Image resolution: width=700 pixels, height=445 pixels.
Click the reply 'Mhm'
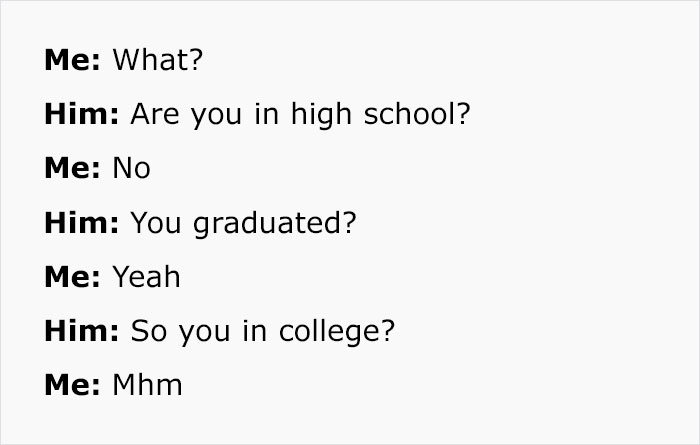(x=148, y=385)
